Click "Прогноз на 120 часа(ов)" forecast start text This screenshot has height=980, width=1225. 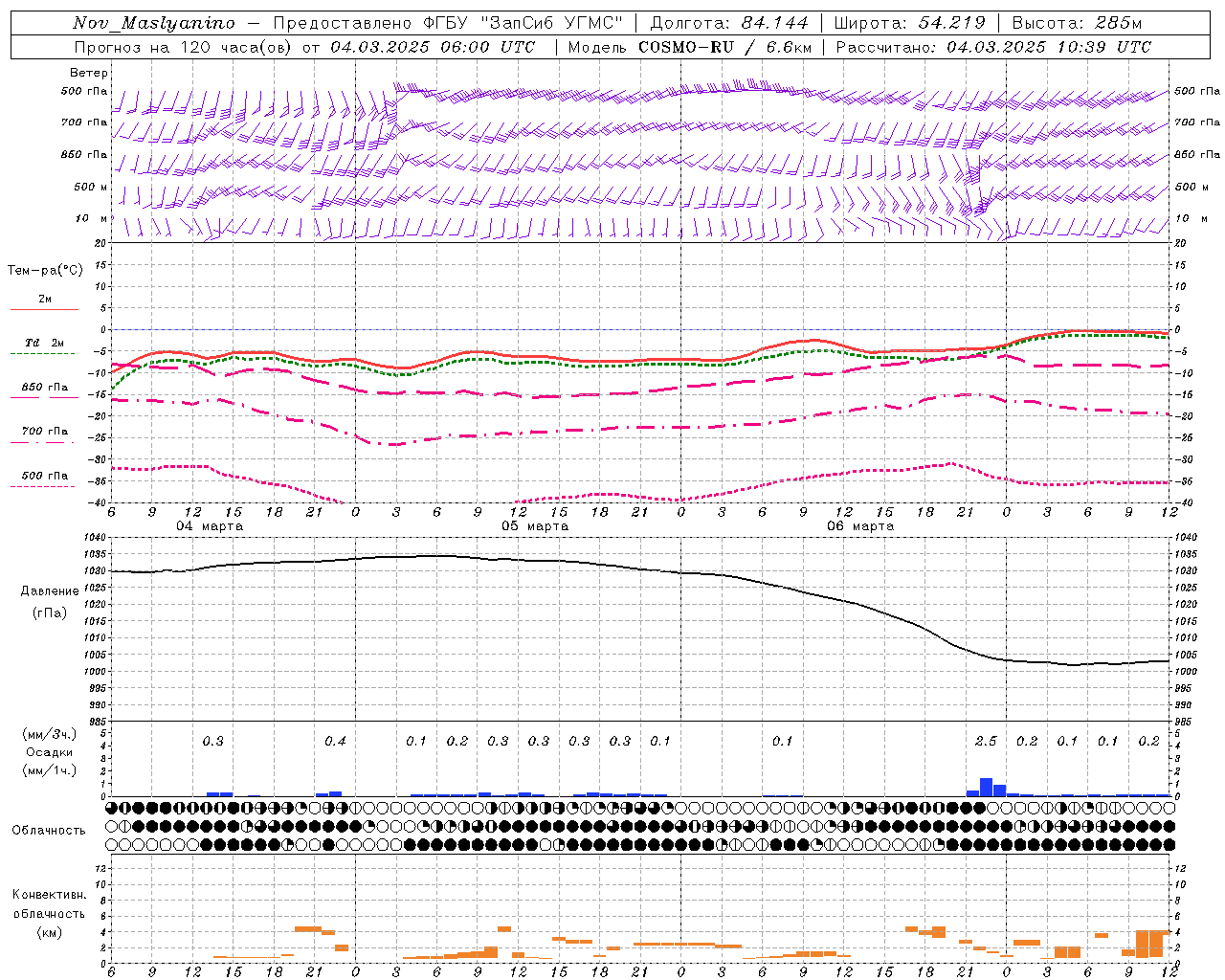click(185, 47)
